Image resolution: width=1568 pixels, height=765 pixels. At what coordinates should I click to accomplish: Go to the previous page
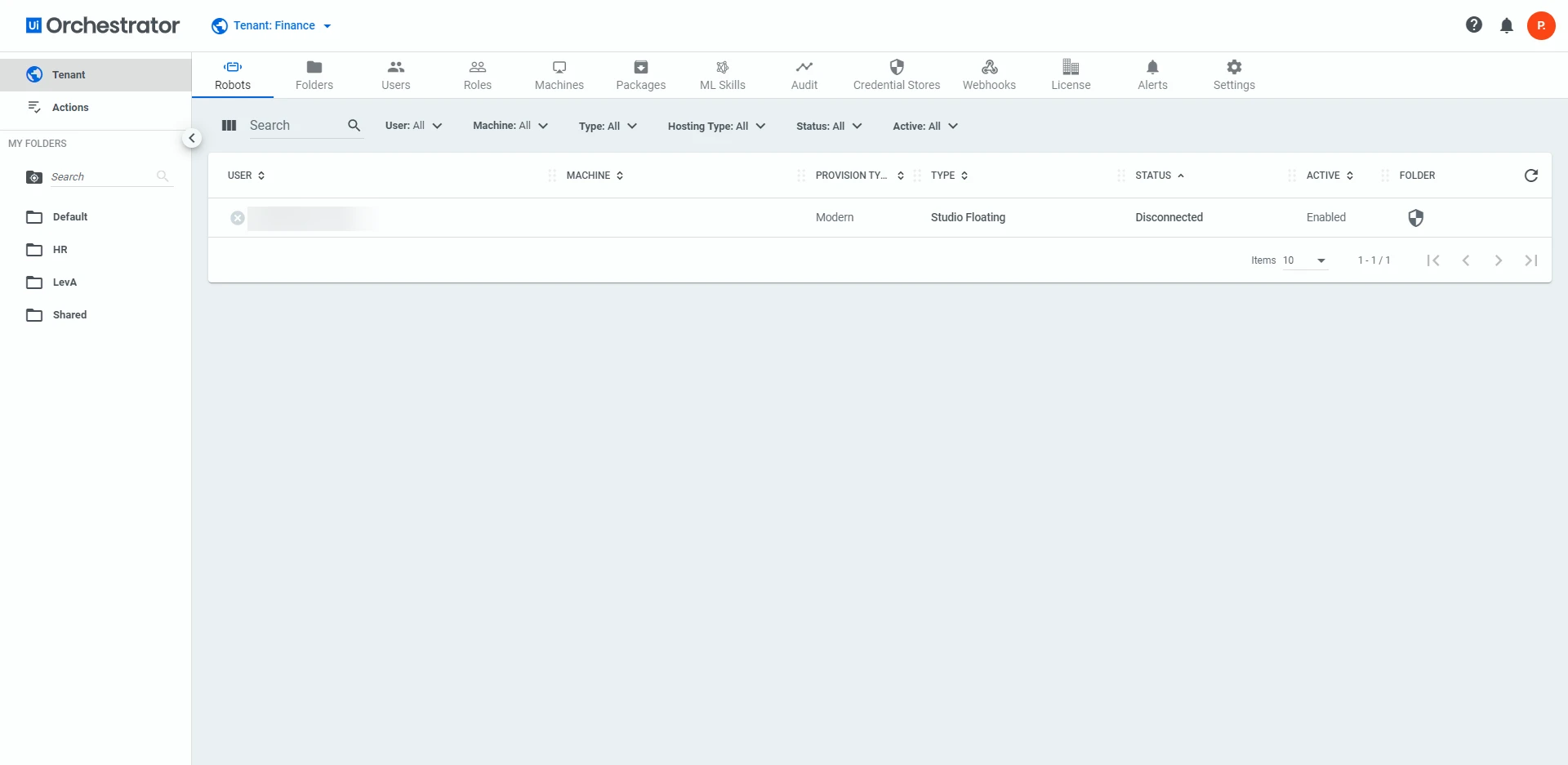(1466, 260)
